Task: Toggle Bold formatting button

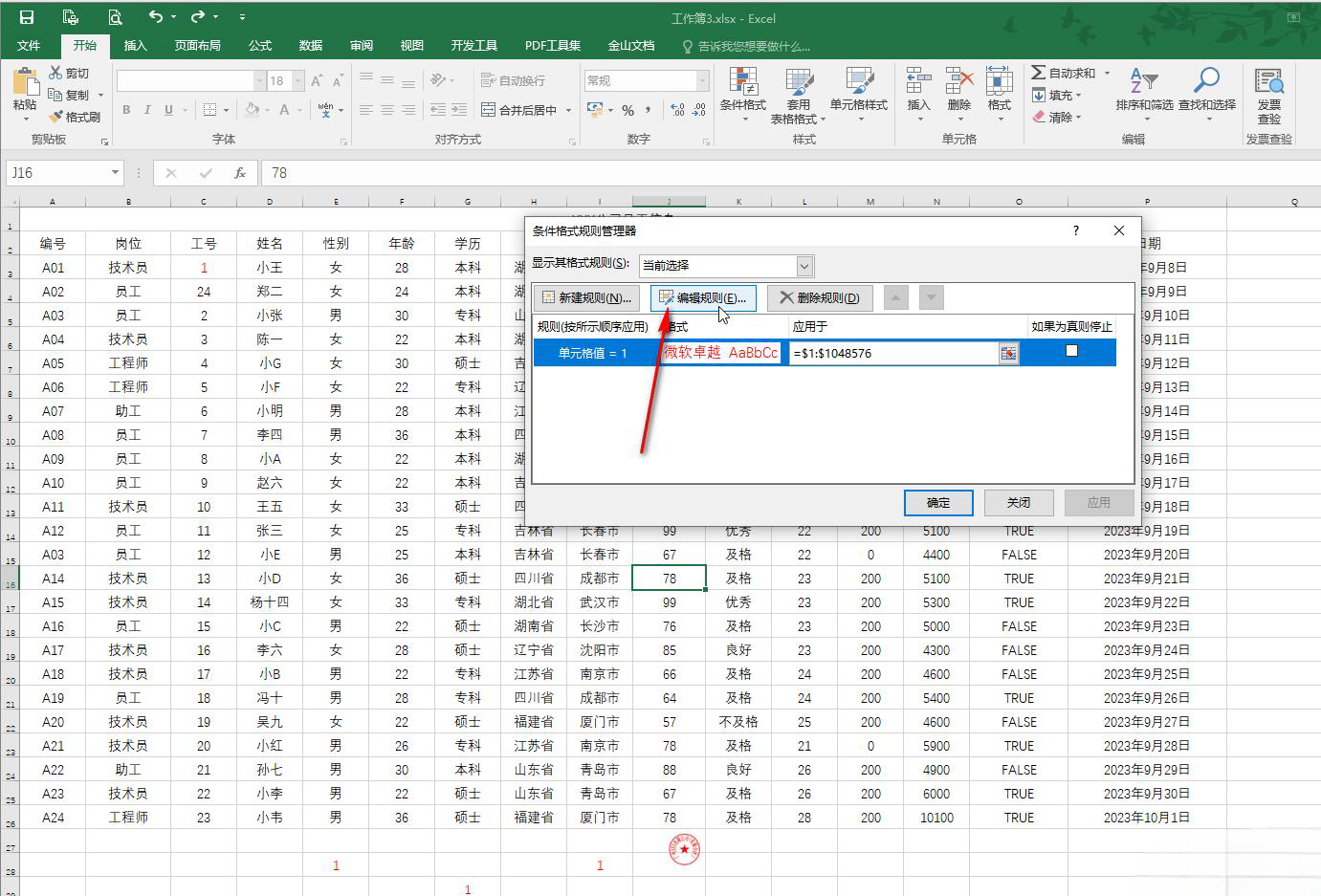Action: click(126, 110)
